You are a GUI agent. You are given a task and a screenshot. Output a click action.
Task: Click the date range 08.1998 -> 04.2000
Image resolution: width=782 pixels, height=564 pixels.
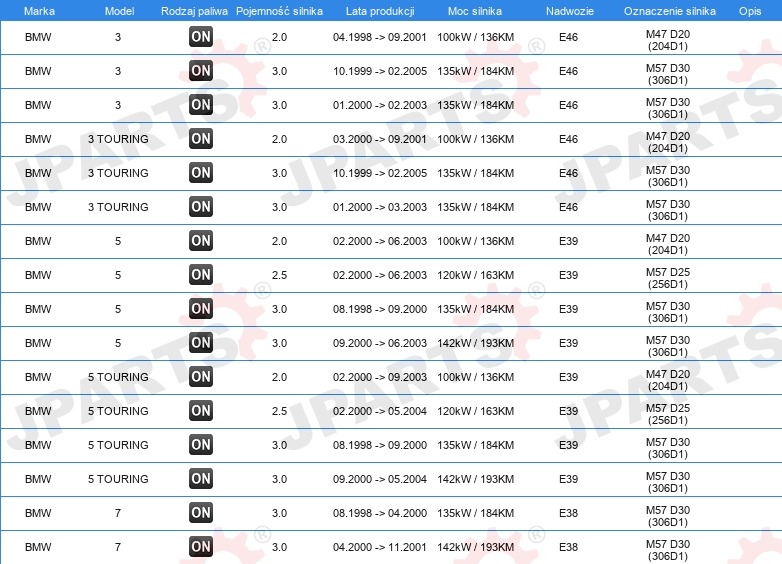pos(380,513)
